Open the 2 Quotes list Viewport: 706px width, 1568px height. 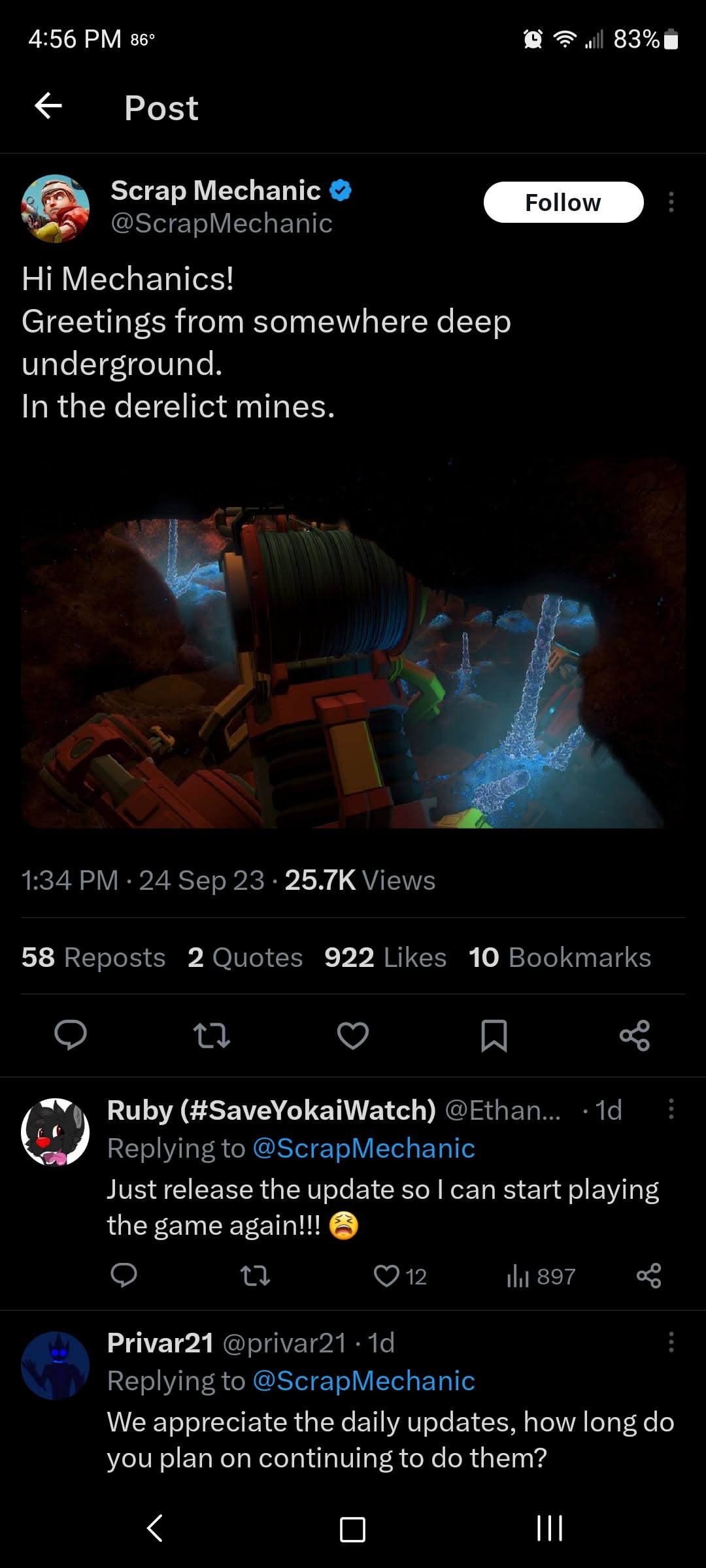(x=245, y=957)
